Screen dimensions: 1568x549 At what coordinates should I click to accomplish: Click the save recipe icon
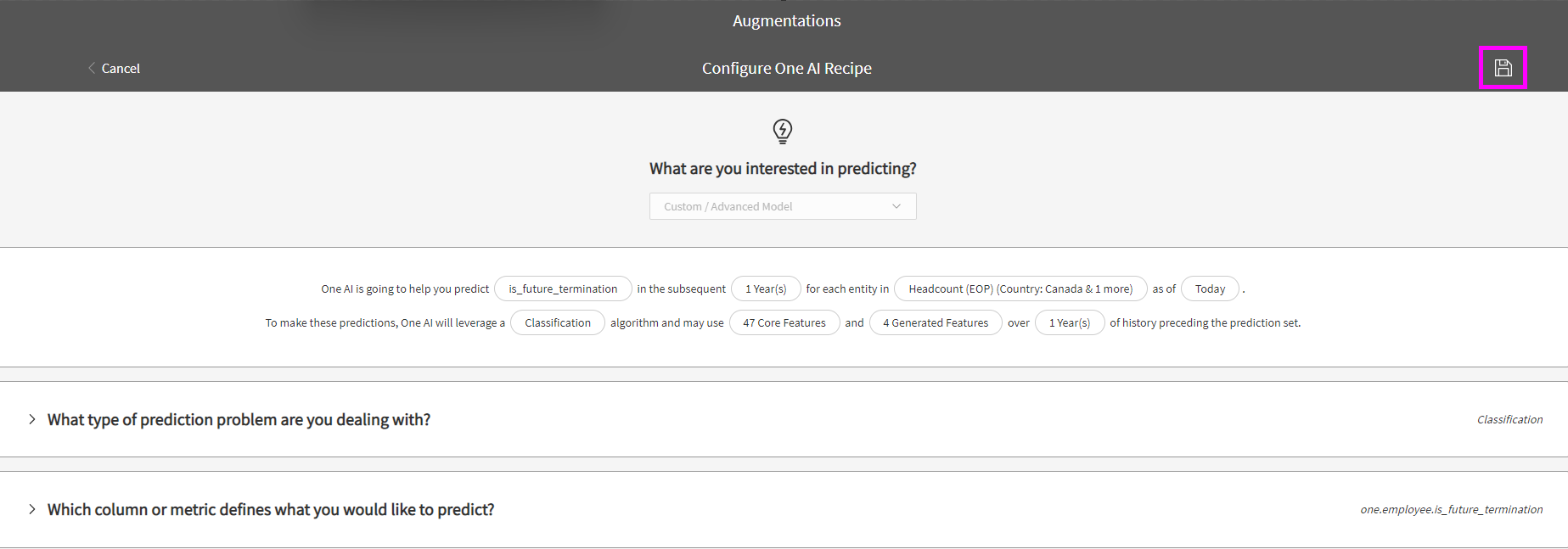(x=1503, y=68)
